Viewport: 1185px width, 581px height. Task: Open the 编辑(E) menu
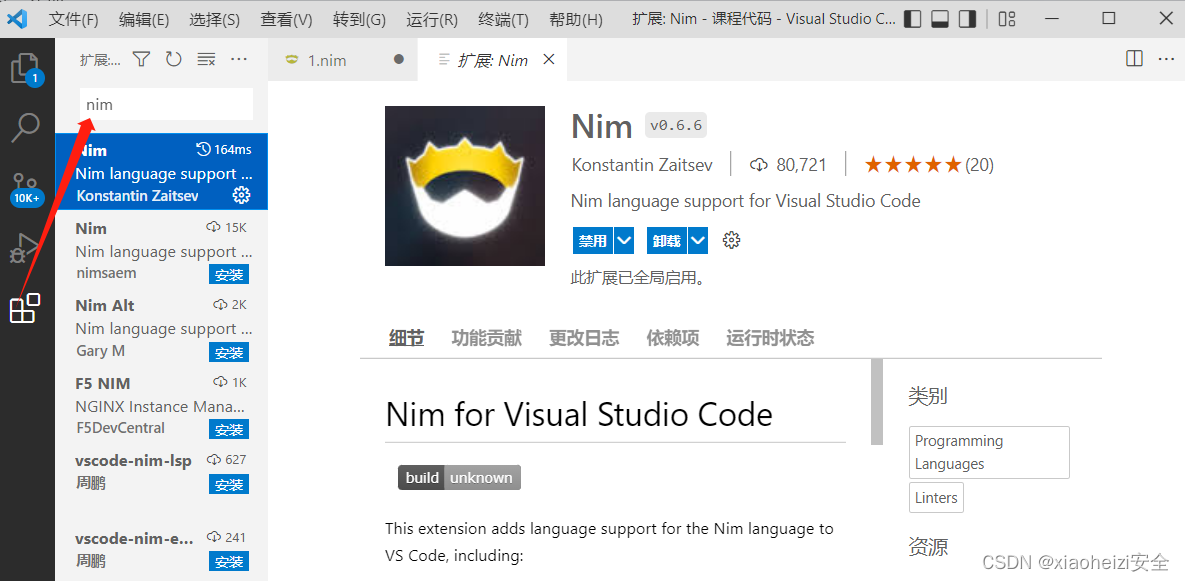(x=144, y=20)
